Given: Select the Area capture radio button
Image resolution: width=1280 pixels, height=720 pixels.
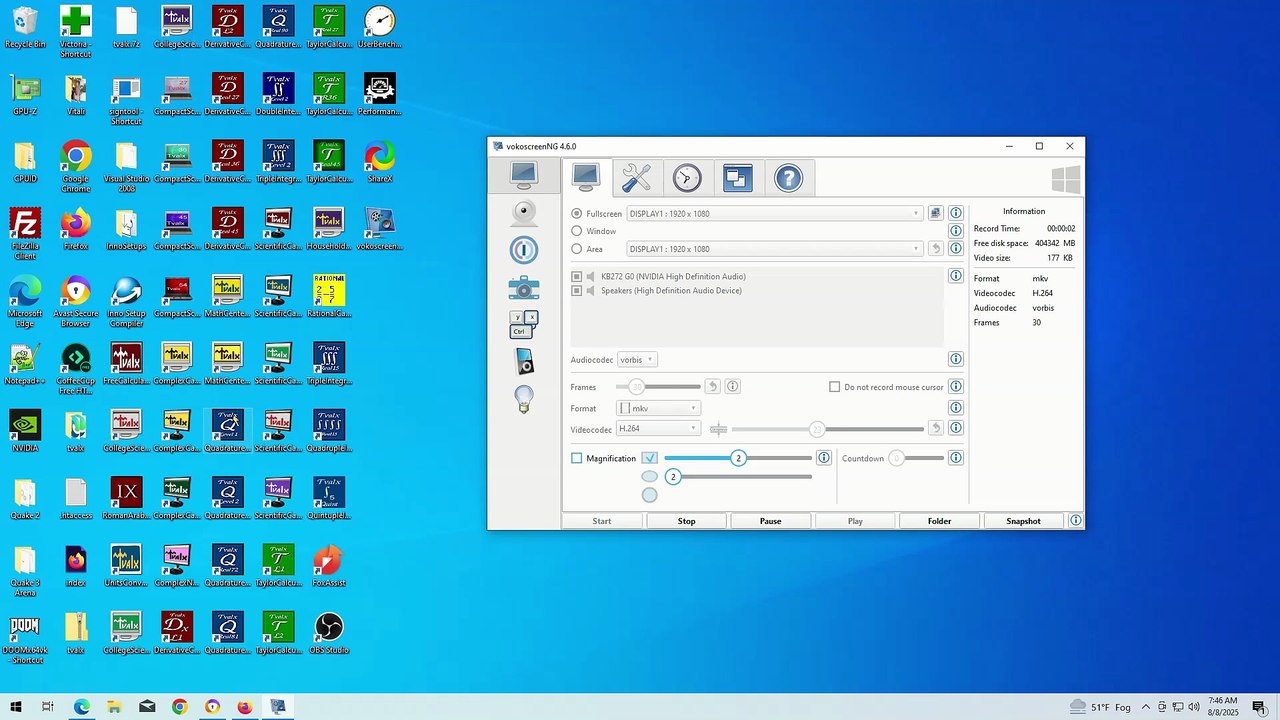Looking at the screenshot, I should tap(576, 249).
